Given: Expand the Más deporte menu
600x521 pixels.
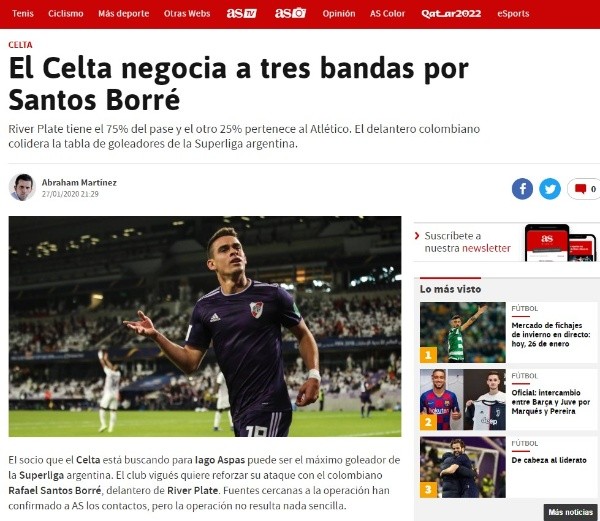Looking at the screenshot, I should [x=124, y=14].
